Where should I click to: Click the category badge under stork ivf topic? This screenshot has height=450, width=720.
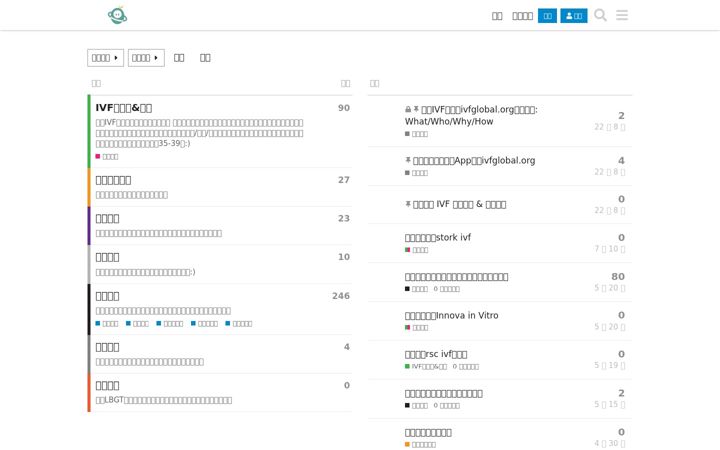tap(416, 250)
